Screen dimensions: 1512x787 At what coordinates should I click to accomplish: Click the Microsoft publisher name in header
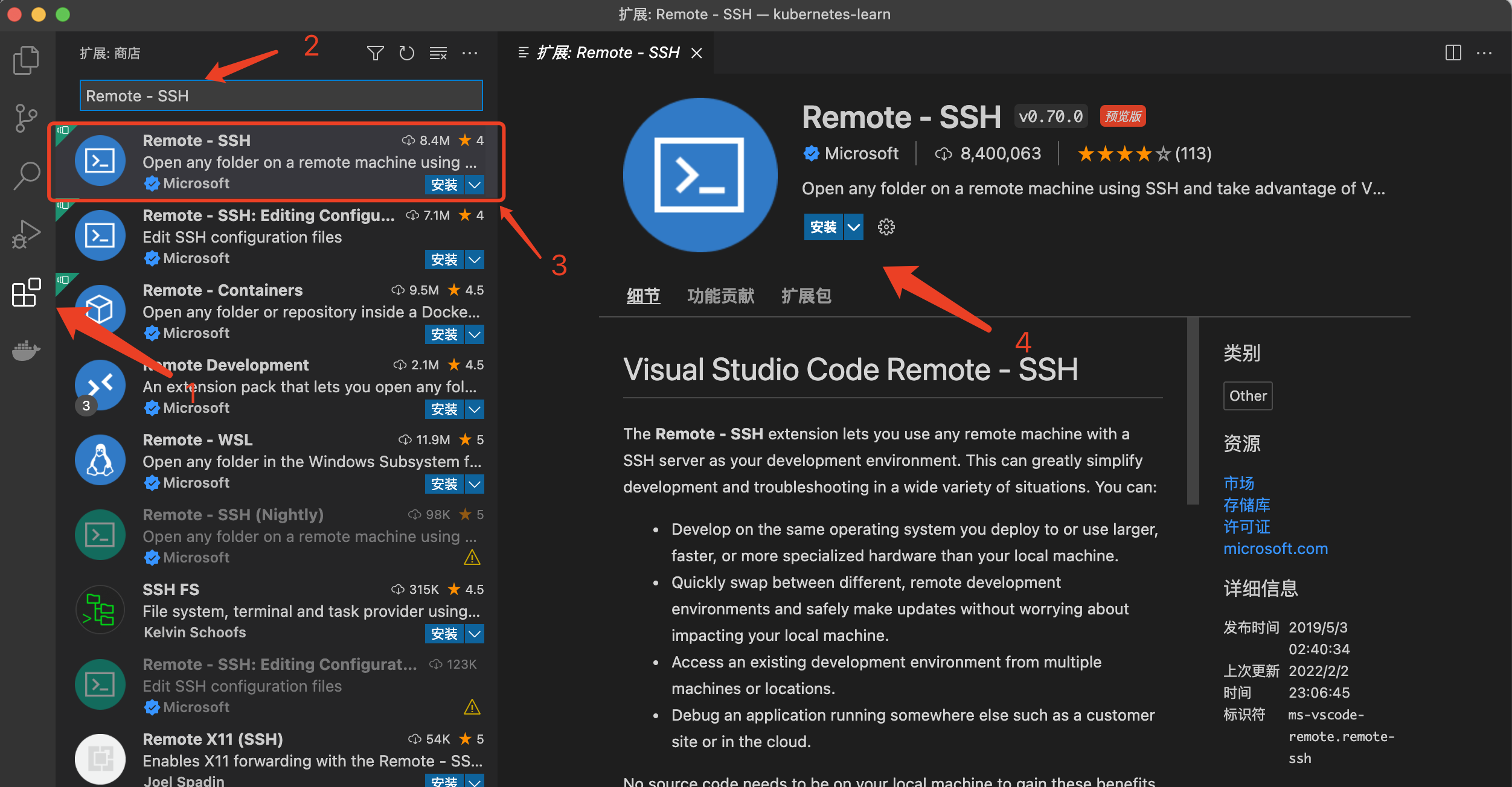click(x=861, y=153)
